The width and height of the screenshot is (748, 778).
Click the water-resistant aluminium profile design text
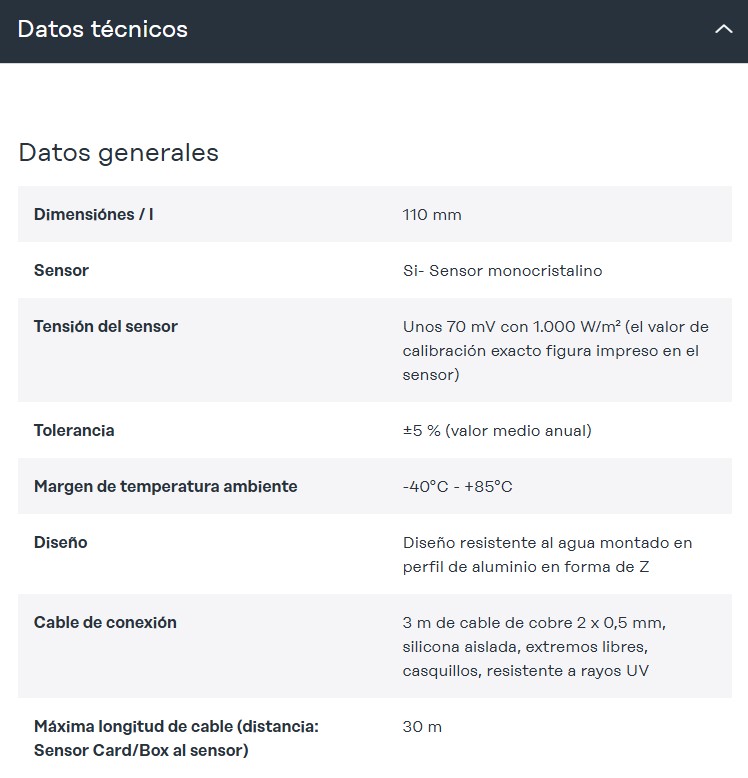click(x=547, y=555)
